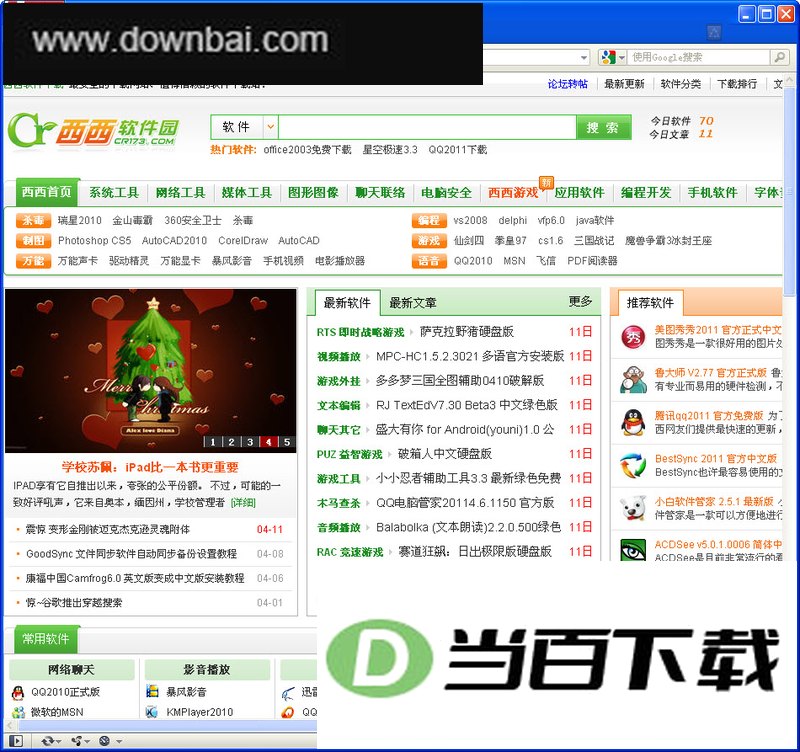The image size is (800, 752).
Task: Click the 腾讯qq2011 penguin icon
Action: coord(633,422)
